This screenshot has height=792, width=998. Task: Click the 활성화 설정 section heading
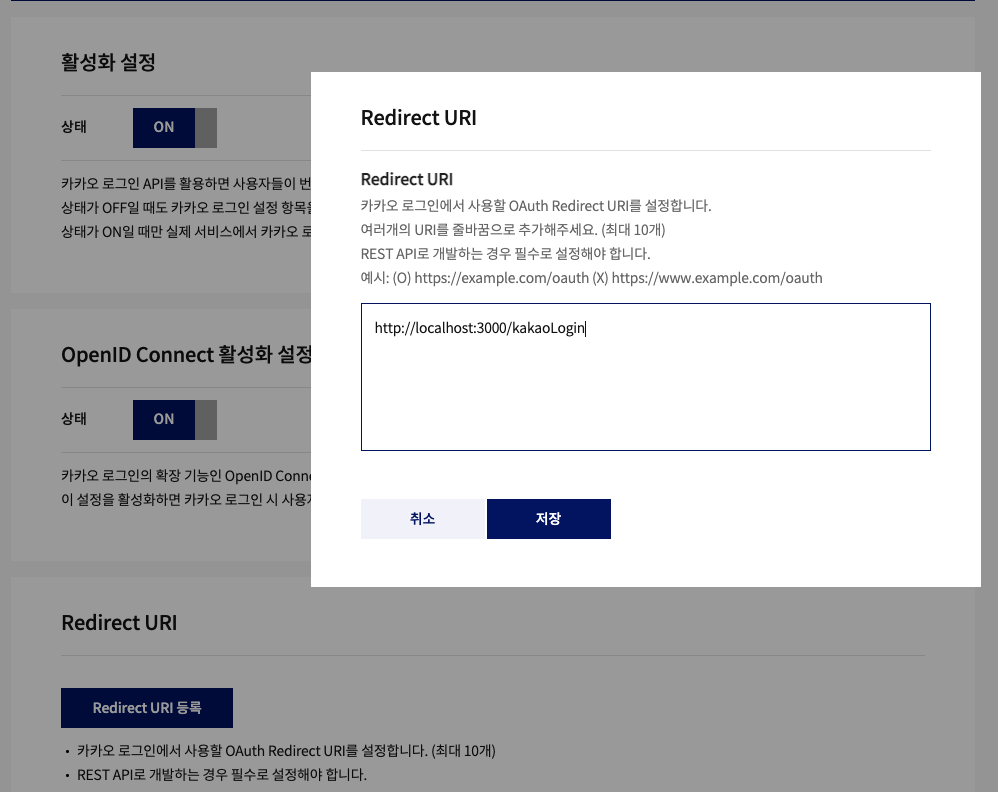pyautogui.click(x=108, y=62)
